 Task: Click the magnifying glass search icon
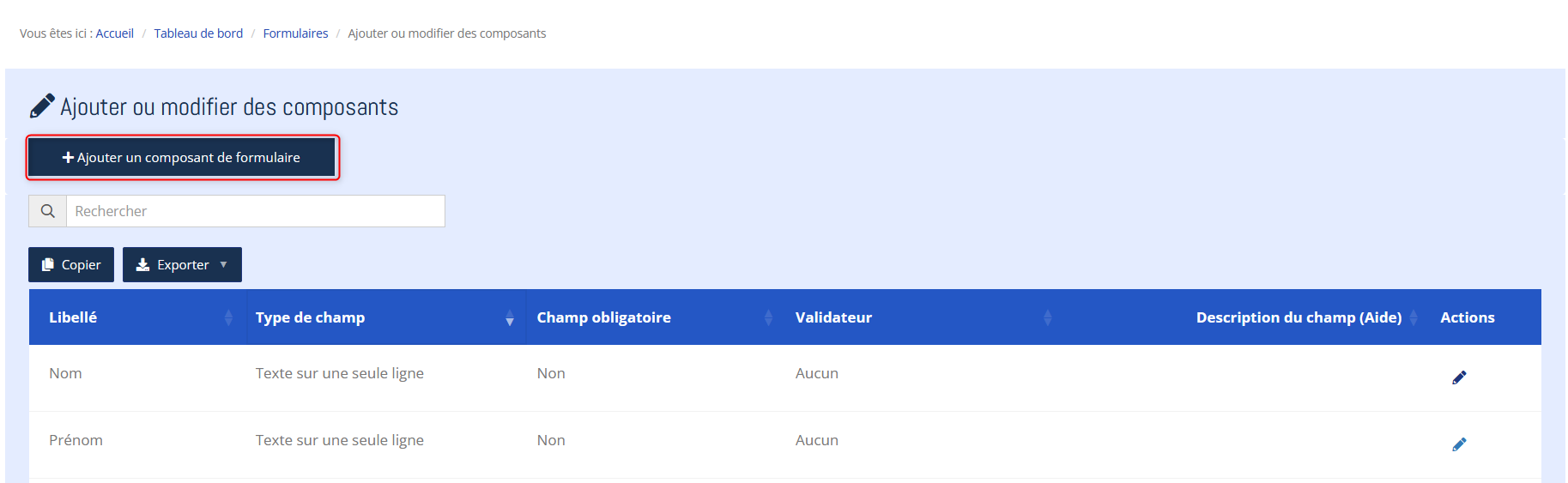pos(48,211)
